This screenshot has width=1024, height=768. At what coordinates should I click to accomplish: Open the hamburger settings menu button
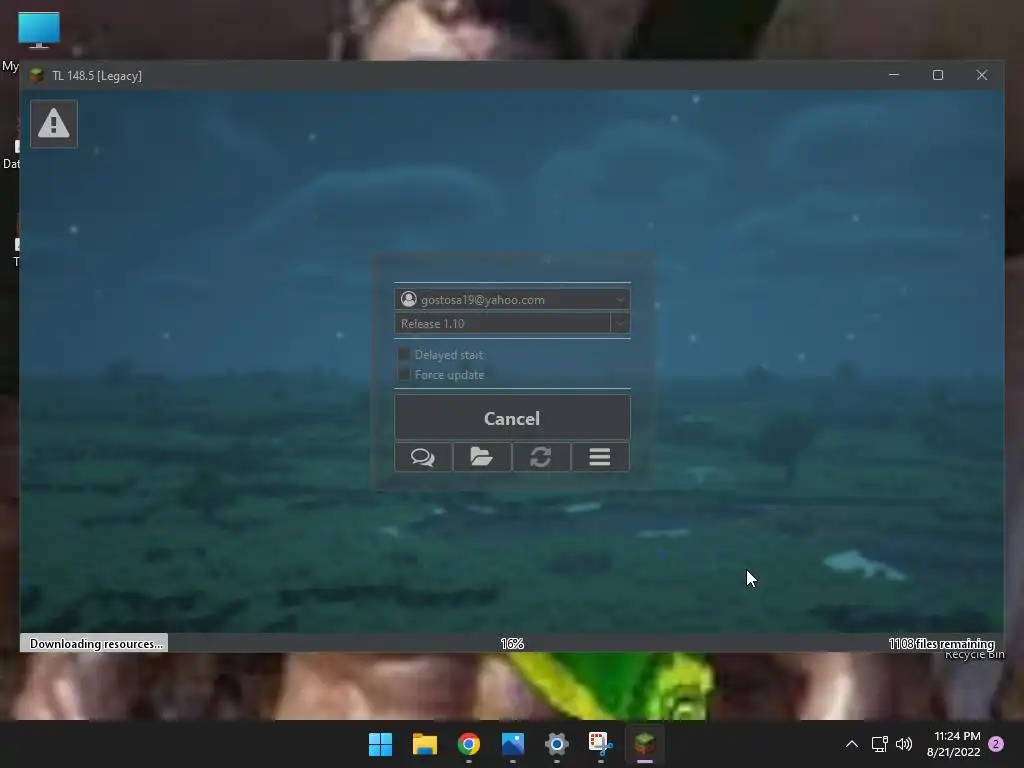[600, 456]
